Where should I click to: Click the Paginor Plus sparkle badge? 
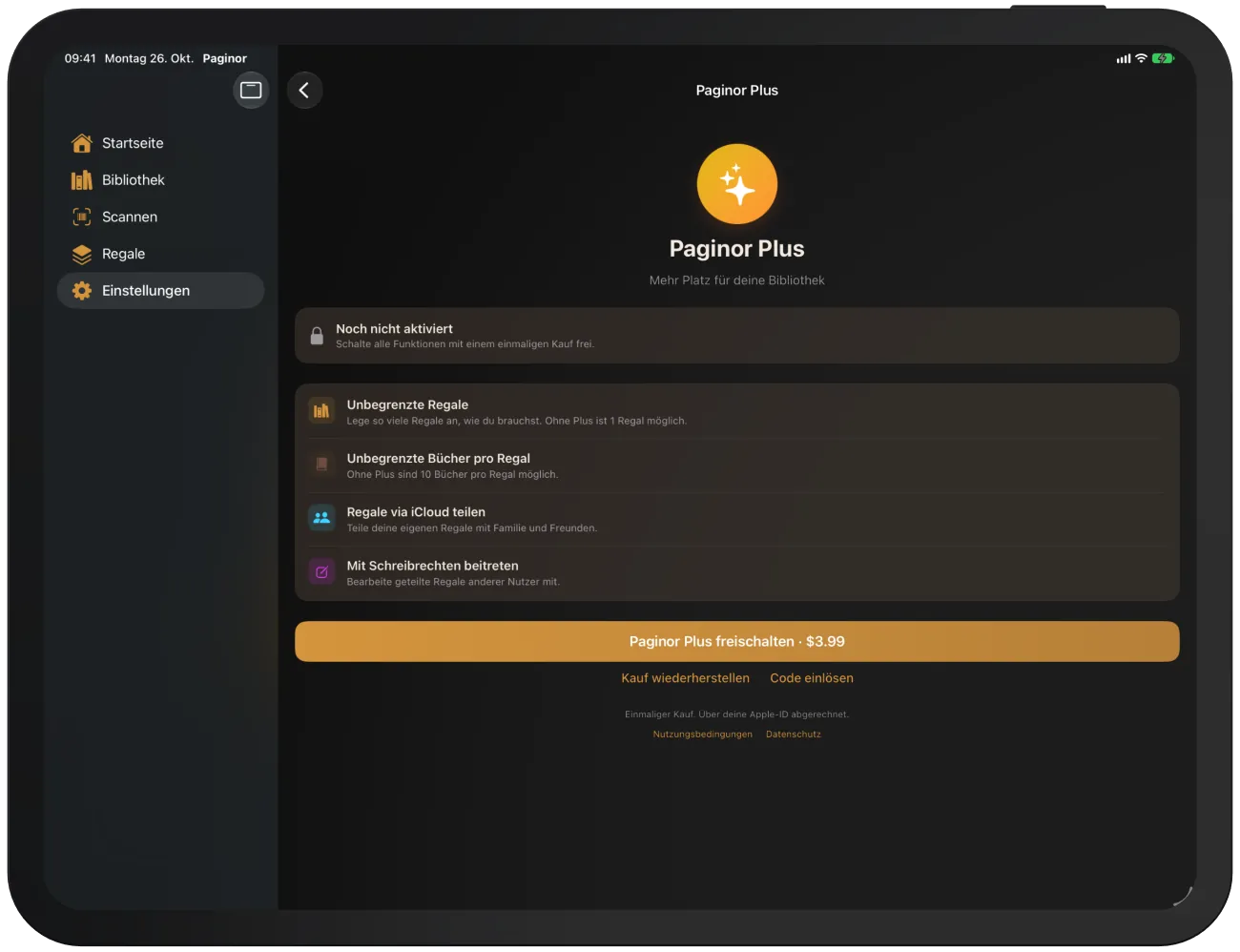point(737,184)
